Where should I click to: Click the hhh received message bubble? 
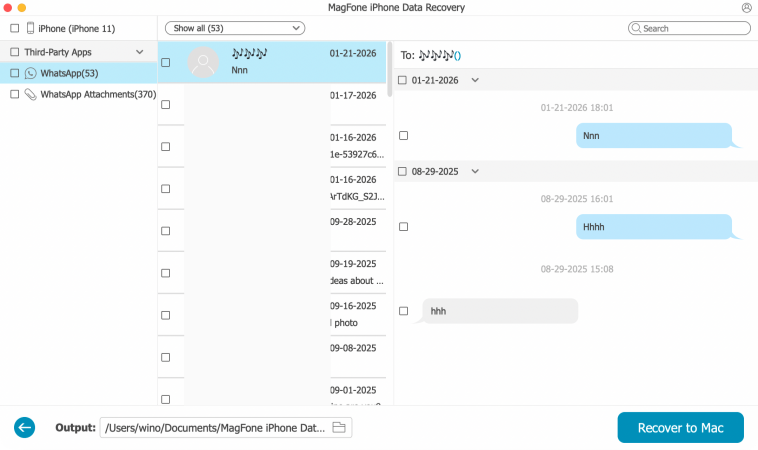pos(500,311)
